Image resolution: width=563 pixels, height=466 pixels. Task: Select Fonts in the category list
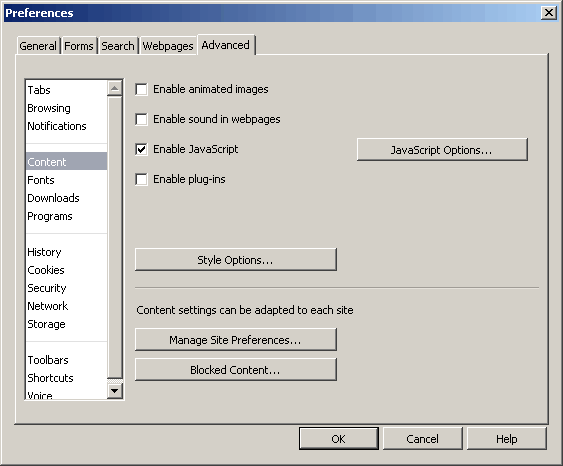click(x=41, y=180)
